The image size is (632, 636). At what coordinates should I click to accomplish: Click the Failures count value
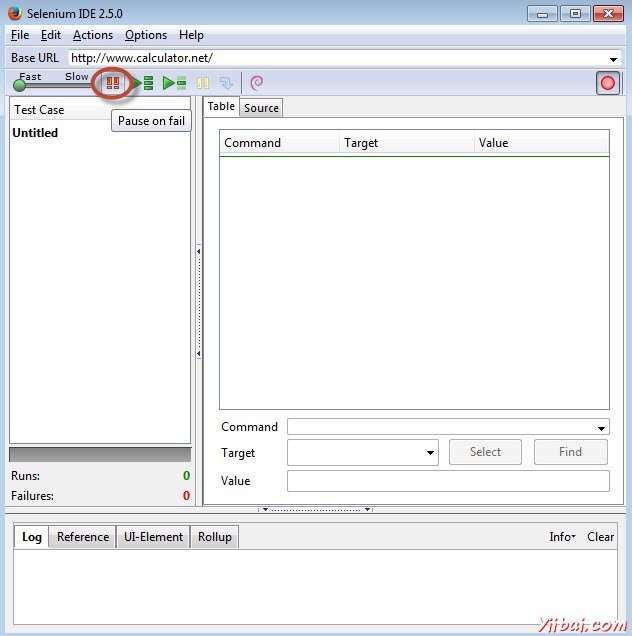(x=186, y=495)
